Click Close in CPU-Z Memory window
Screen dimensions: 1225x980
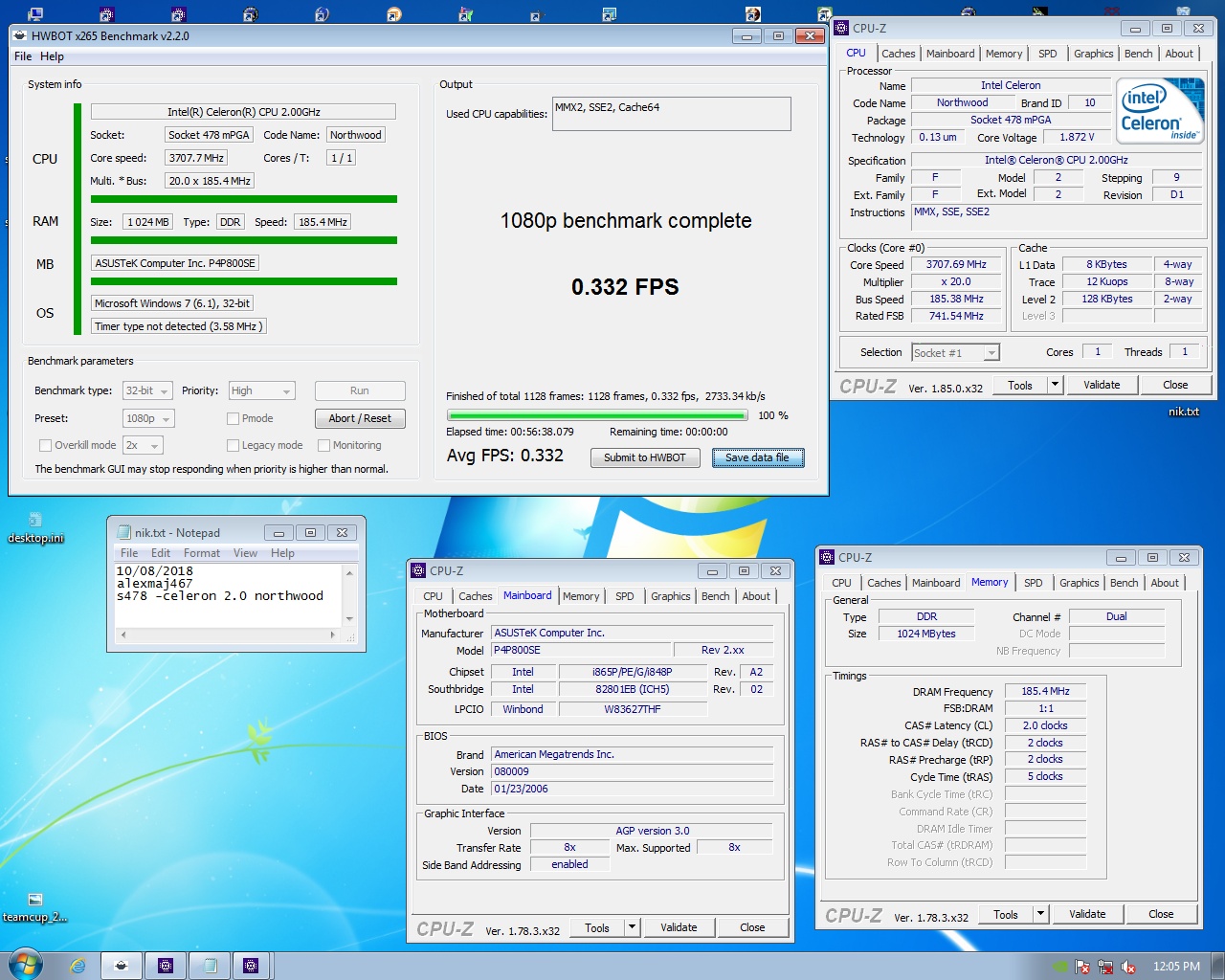[x=1161, y=914]
